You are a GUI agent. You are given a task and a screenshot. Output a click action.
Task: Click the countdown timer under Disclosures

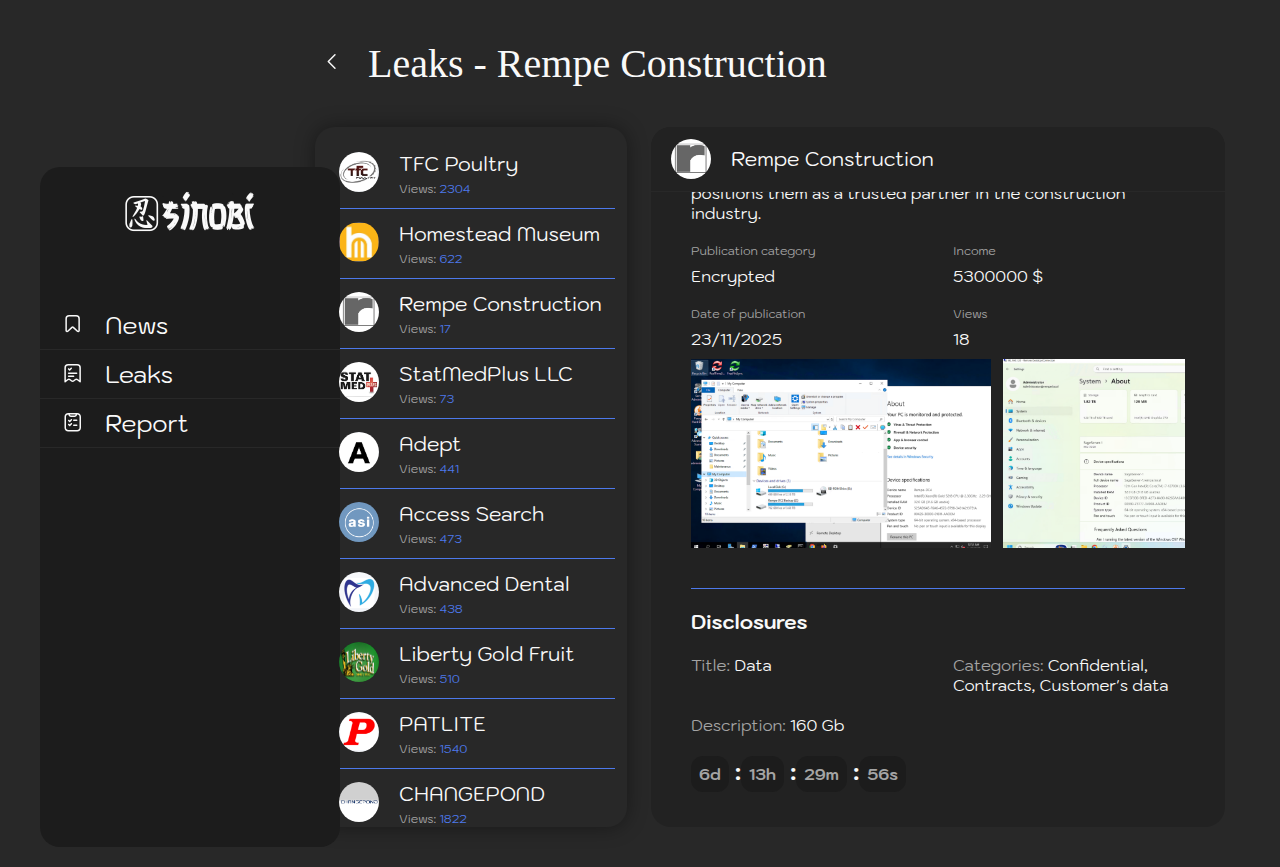(x=797, y=774)
